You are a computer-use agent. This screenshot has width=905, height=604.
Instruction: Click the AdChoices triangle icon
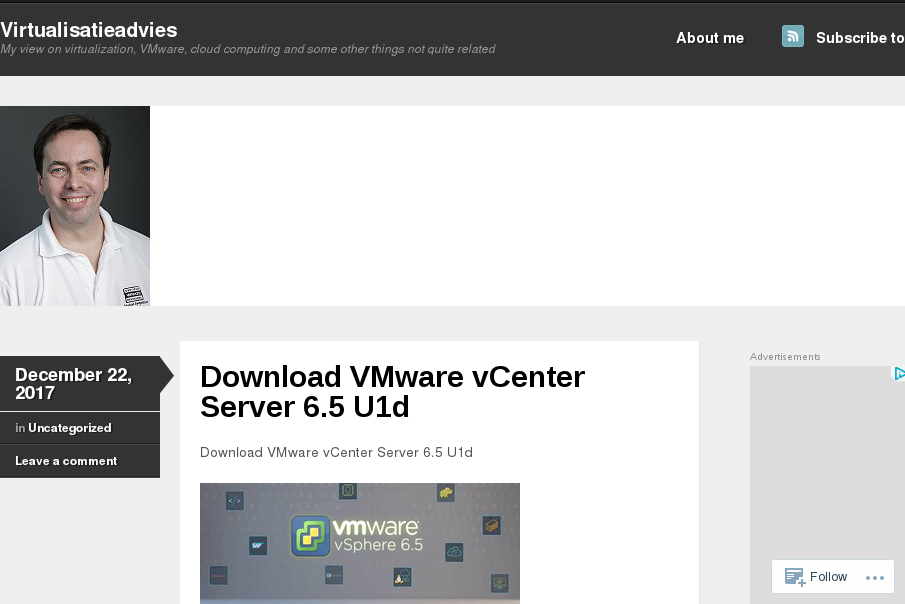pyautogui.click(x=899, y=374)
